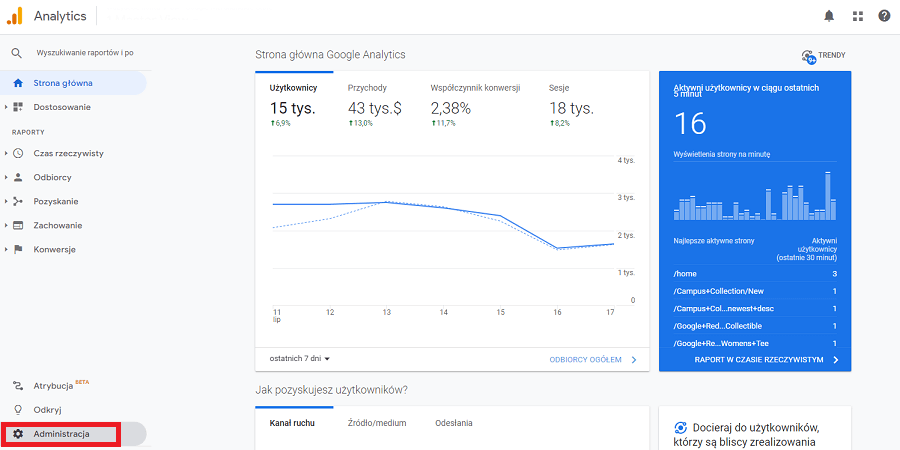The image size is (900, 450).
Task: Go to Strona główna in the sidebar
Action: [x=73, y=83]
